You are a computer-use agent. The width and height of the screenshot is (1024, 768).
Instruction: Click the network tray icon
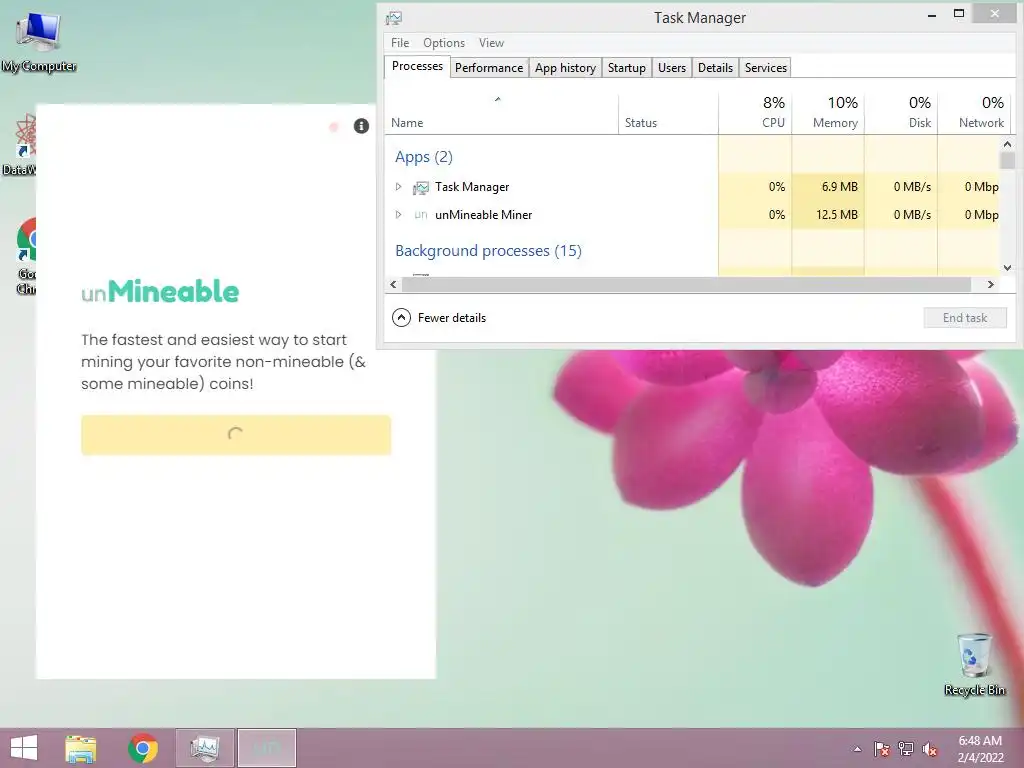click(x=906, y=749)
